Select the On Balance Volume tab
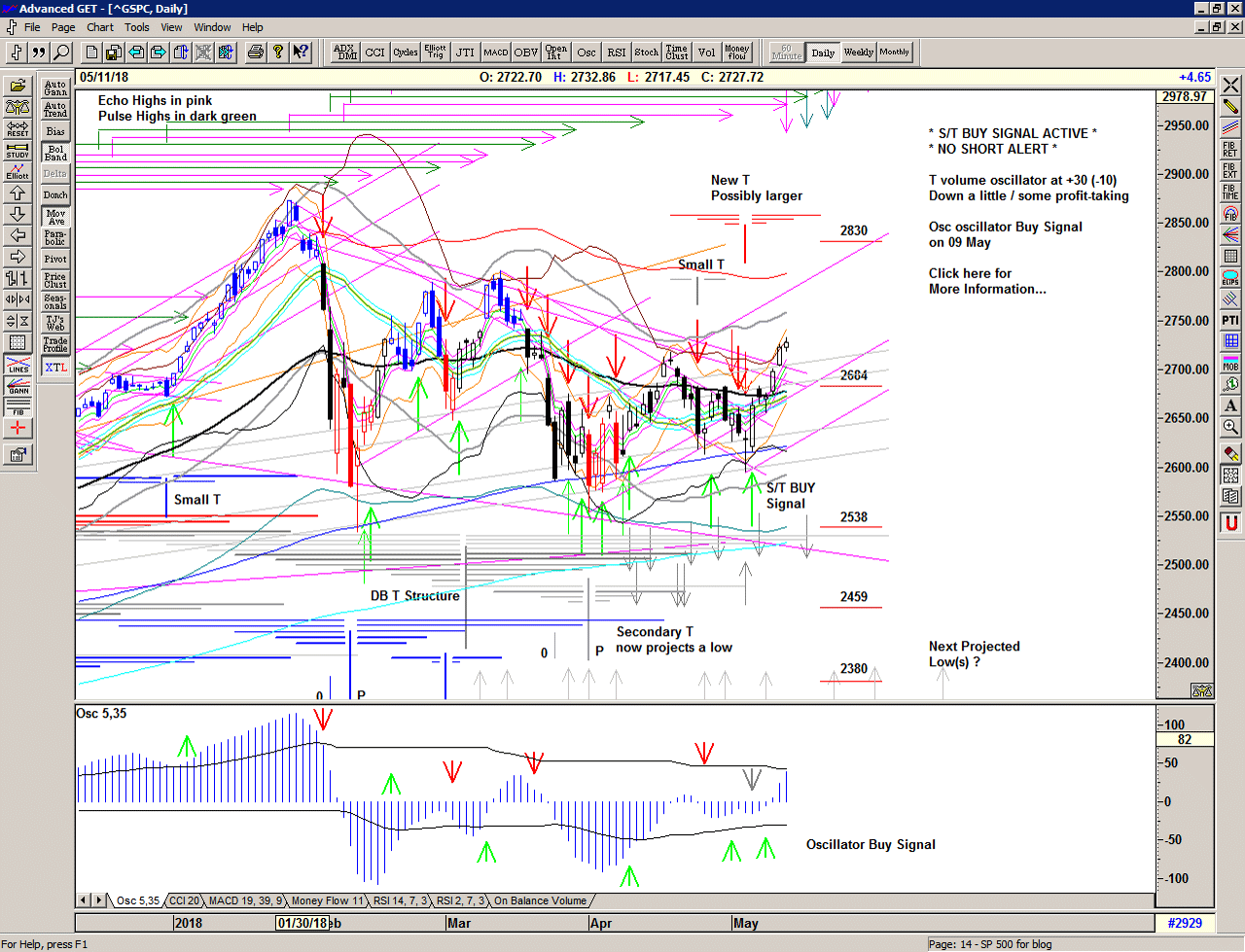 tap(540, 900)
